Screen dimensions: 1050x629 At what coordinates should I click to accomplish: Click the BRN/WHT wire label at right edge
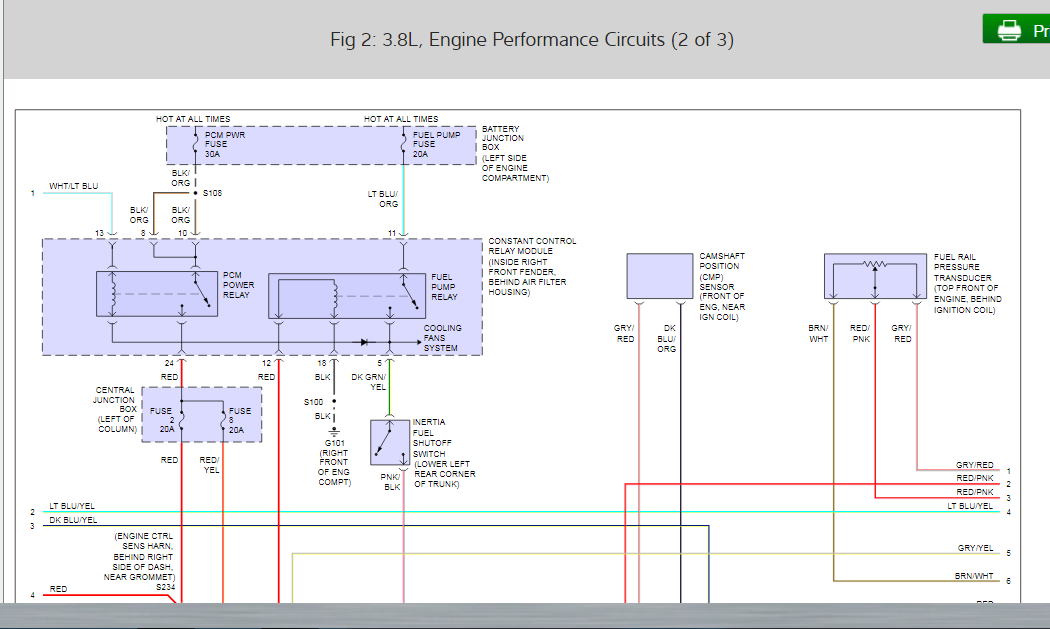973,576
